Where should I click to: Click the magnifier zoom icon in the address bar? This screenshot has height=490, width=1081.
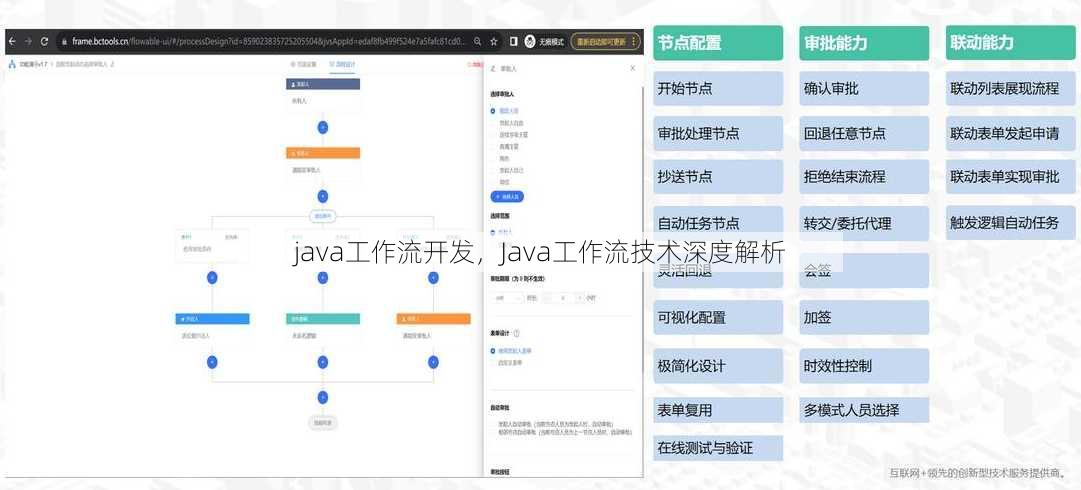(x=477, y=41)
